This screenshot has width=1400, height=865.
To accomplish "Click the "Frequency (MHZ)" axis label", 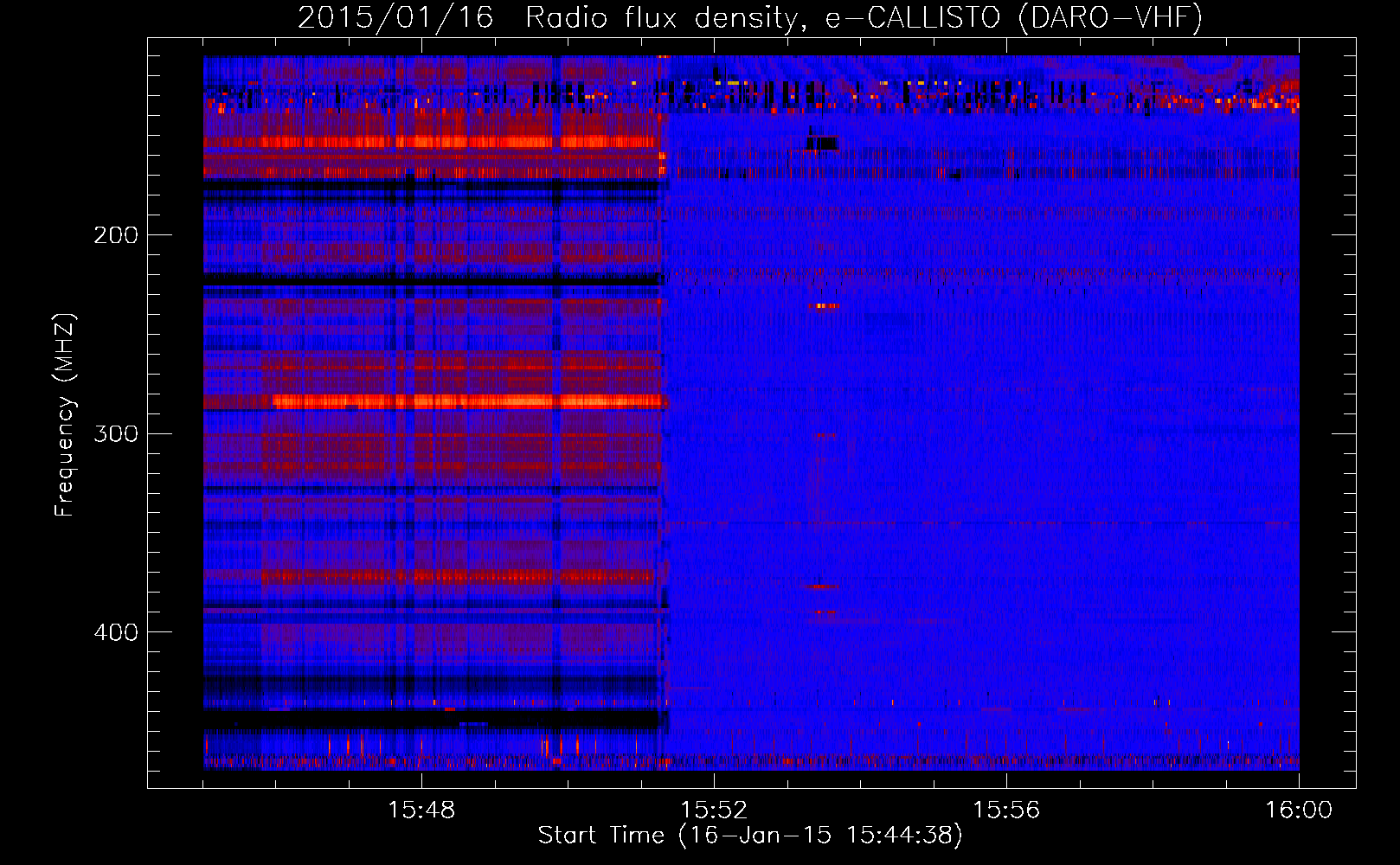I will click(65, 415).
